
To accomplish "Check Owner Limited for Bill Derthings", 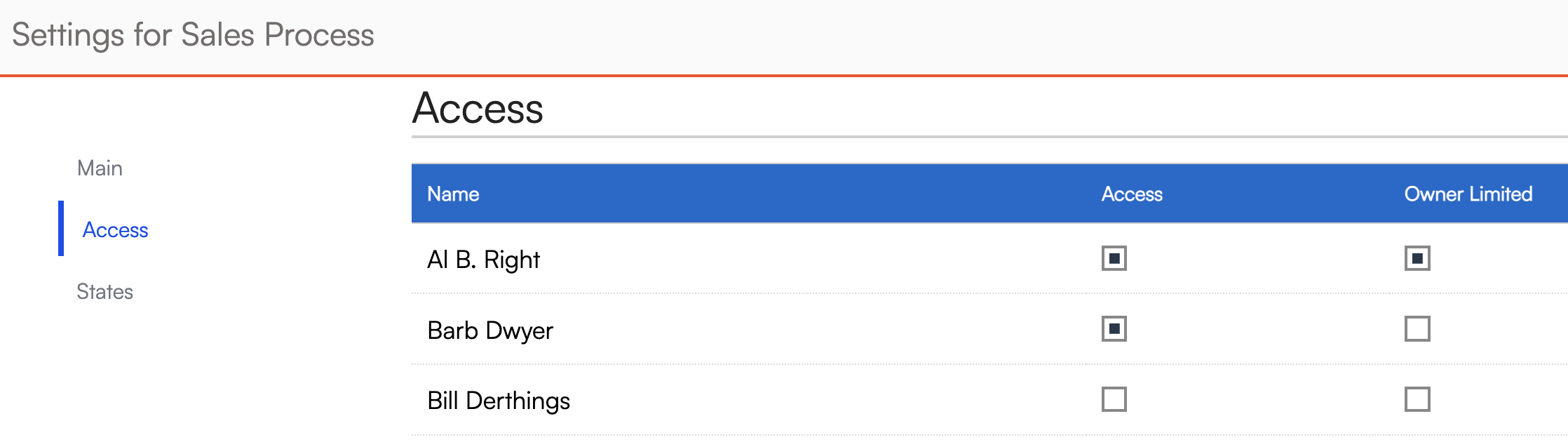I will pyautogui.click(x=1417, y=399).
